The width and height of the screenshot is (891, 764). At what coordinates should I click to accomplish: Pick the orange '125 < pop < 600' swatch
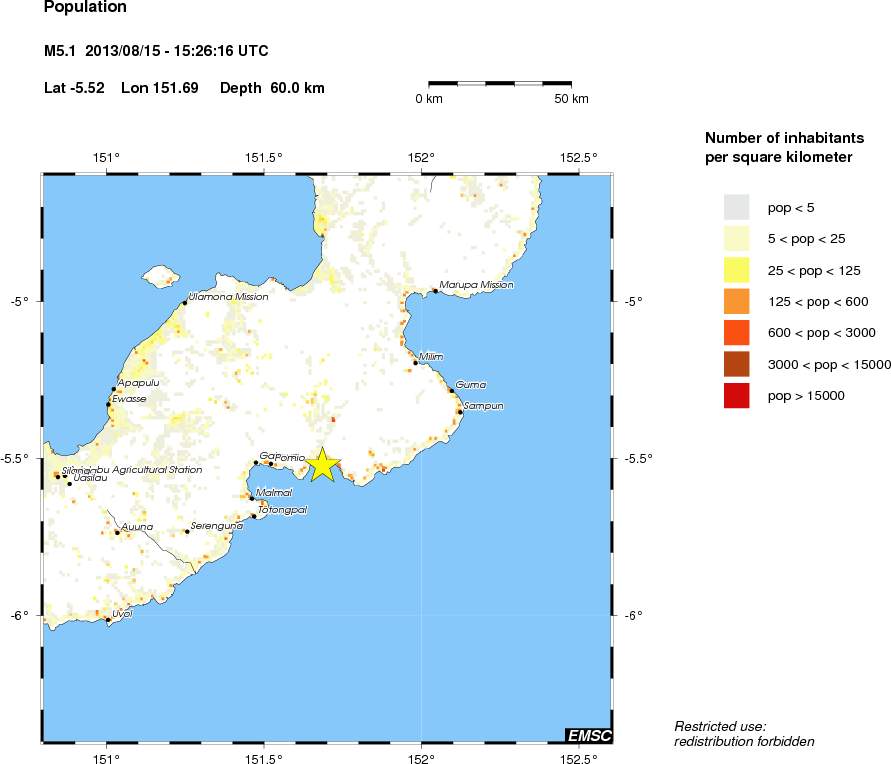click(x=736, y=302)
